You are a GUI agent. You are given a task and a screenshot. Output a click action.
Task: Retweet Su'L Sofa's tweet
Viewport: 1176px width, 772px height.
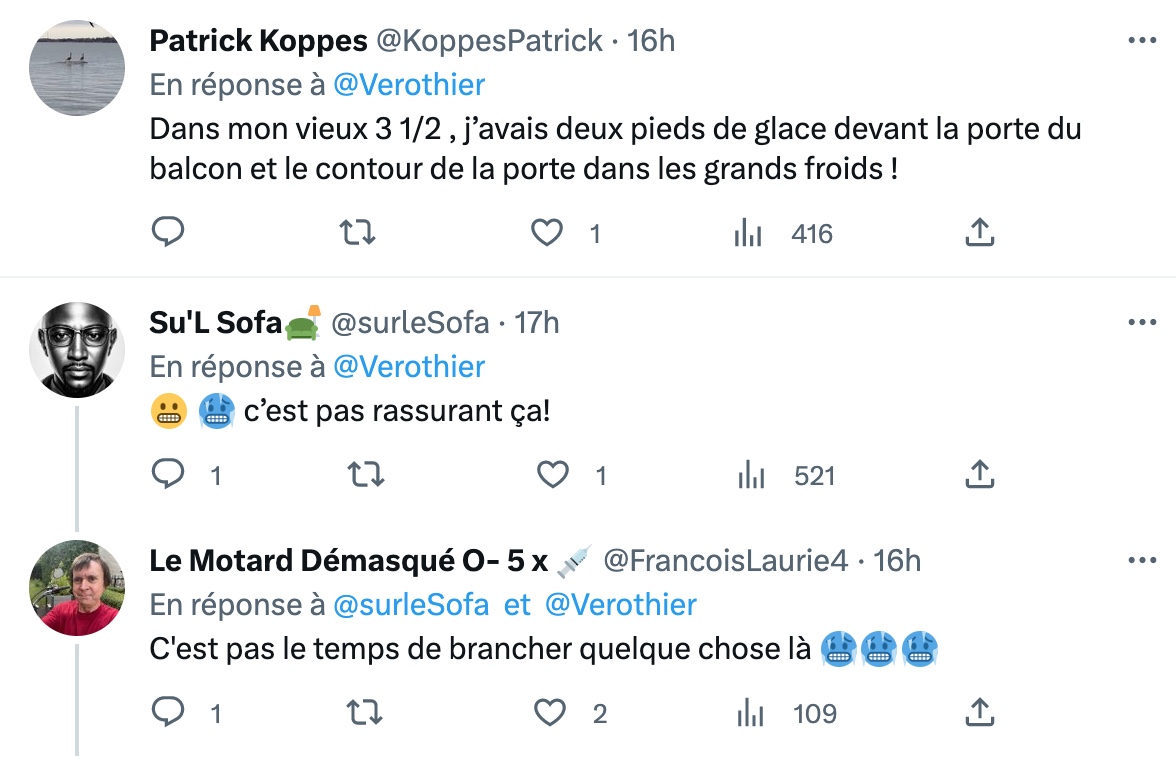click(x=366, y=475)
